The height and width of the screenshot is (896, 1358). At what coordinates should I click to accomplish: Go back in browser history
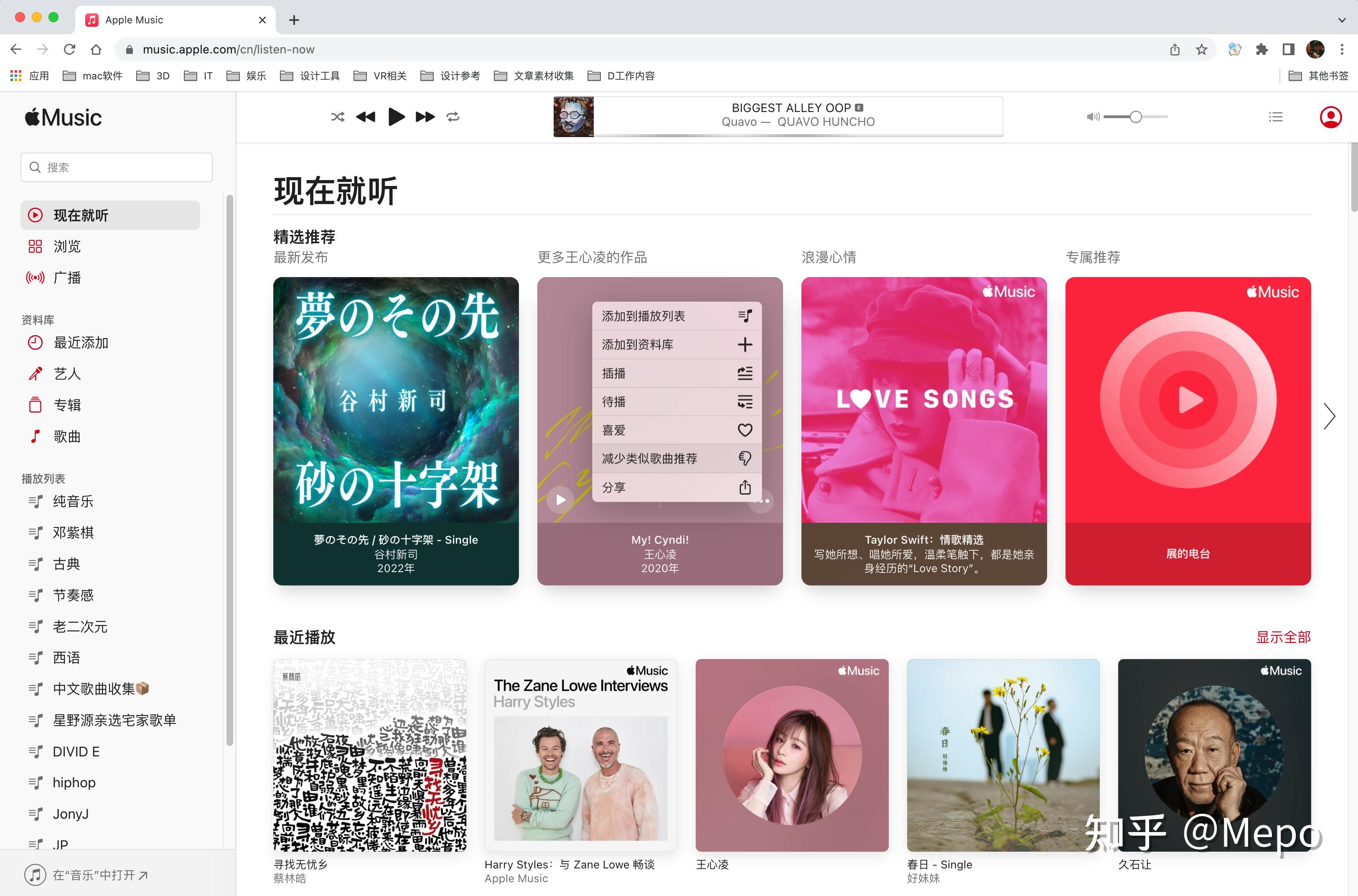[16, 50]
